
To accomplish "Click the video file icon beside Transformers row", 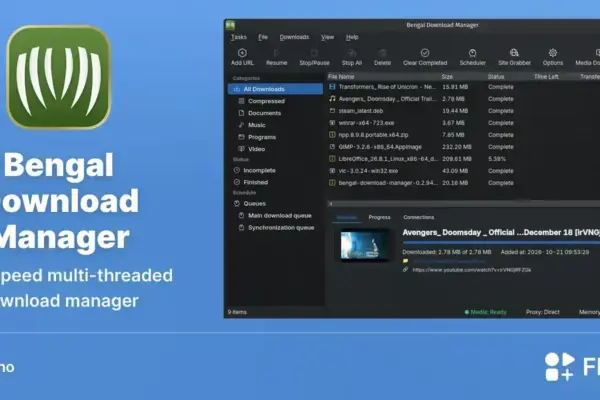I will pyautogui.click(x=332, y=87).
